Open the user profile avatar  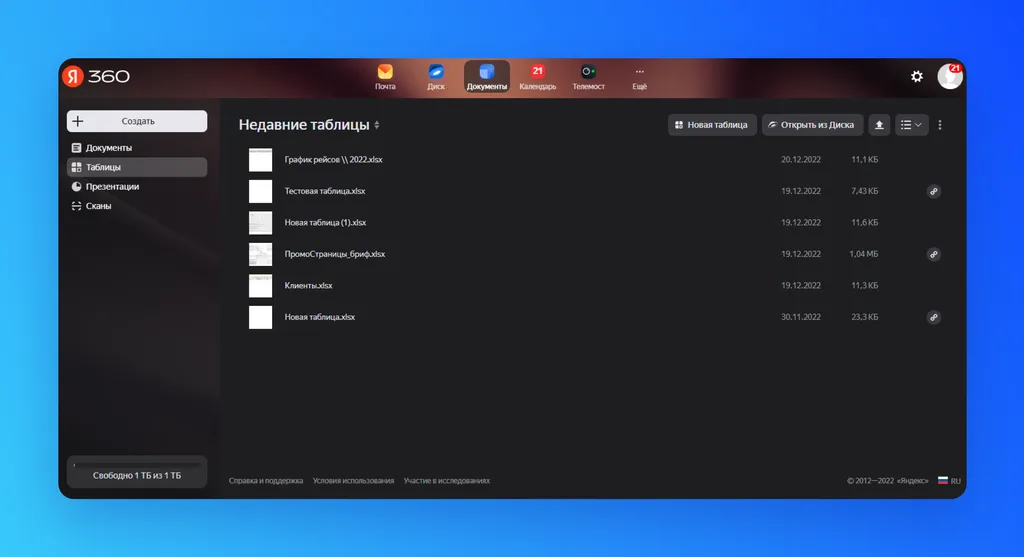950,76
